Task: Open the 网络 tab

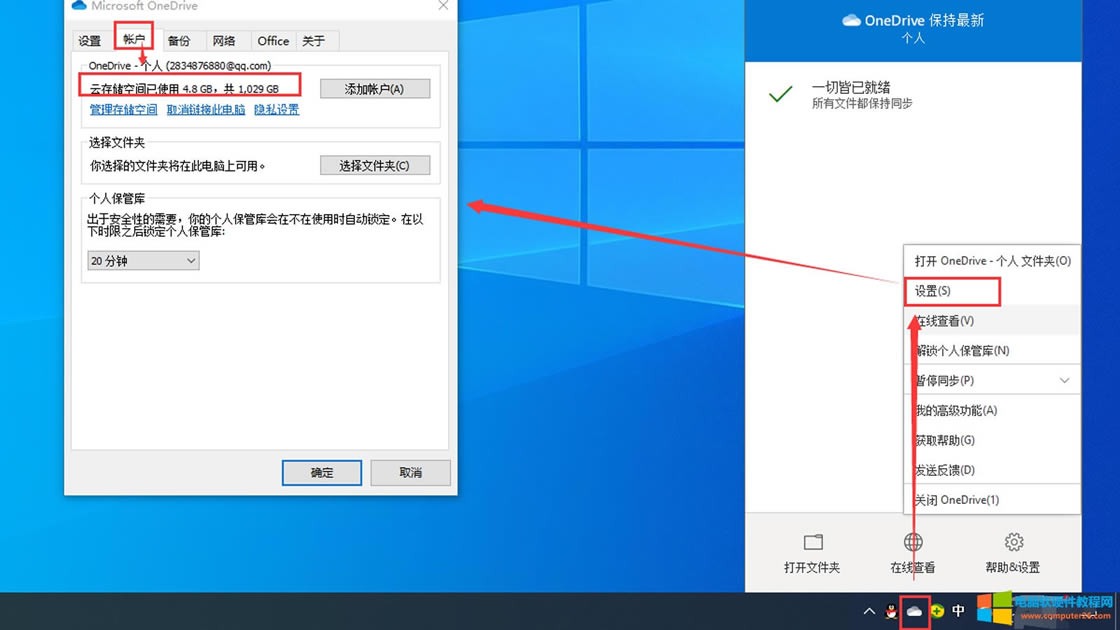Action: [224, 41]
